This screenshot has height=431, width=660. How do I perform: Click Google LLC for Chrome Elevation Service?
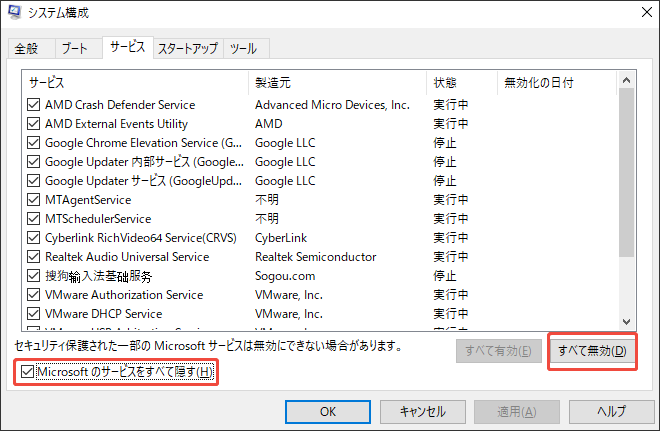285,143
